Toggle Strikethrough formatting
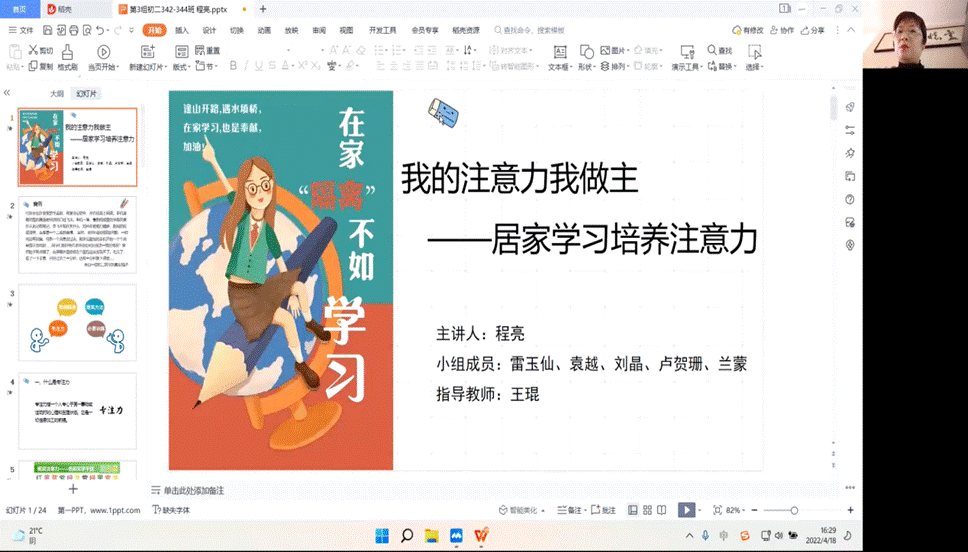Viewport: 968px width, 552px height. click(272, 65)
